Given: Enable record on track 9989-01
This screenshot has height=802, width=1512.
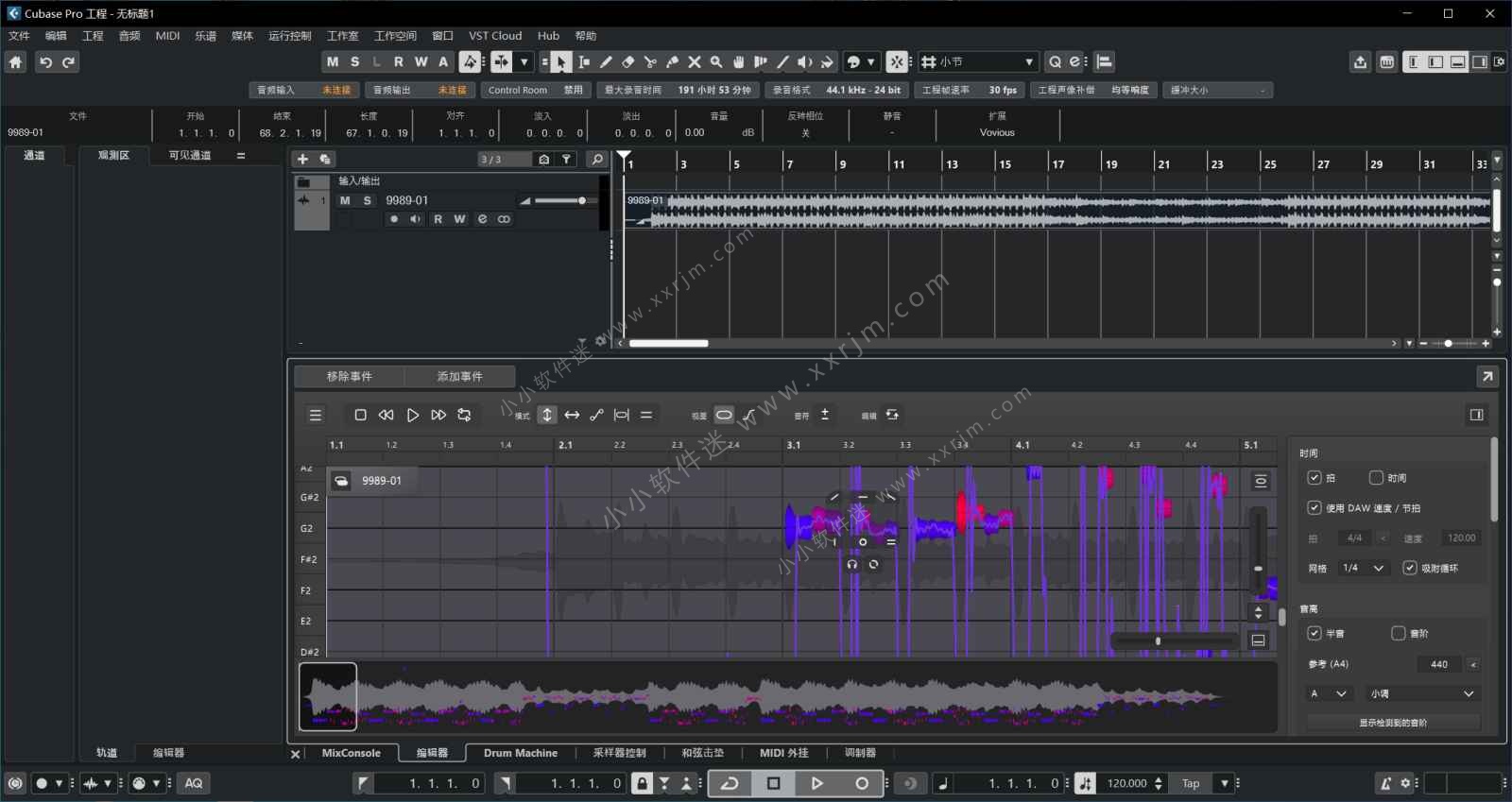Looking at the screenshot, I should 394,219.
